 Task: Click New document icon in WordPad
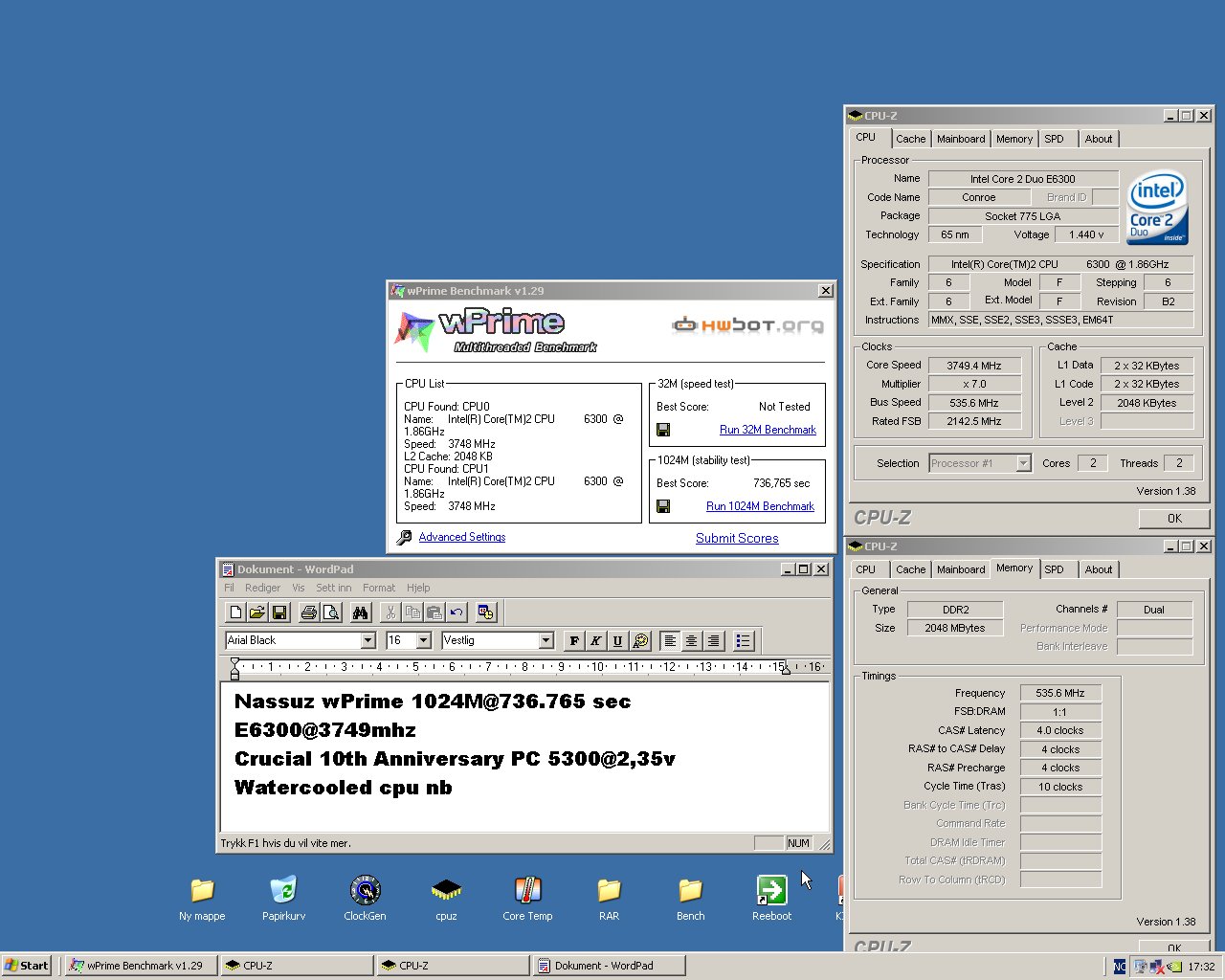click(235, 612)
